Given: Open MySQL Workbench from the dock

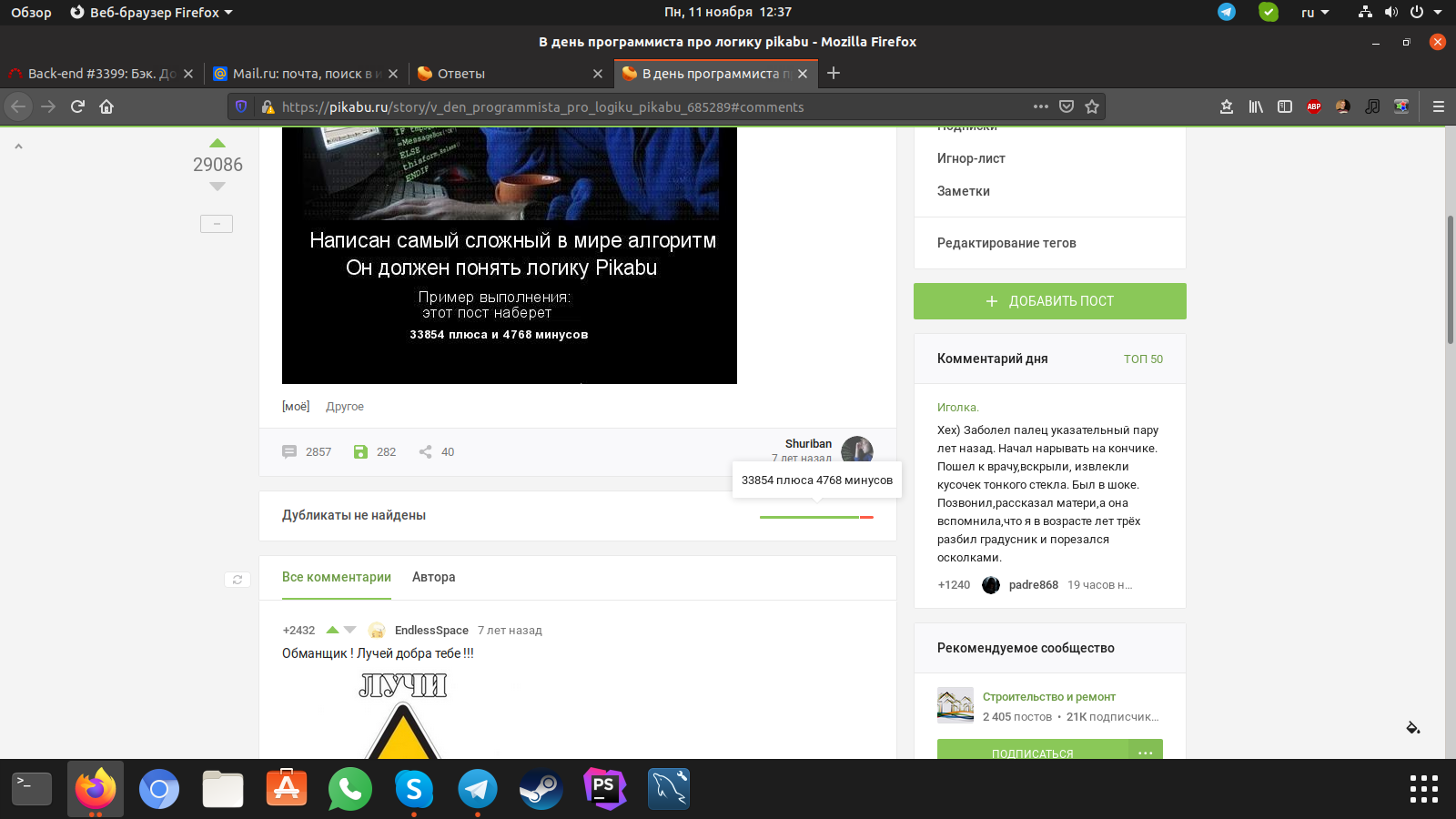Looking at the screenshot, I should pyautogui.click(x=669, y=789).
